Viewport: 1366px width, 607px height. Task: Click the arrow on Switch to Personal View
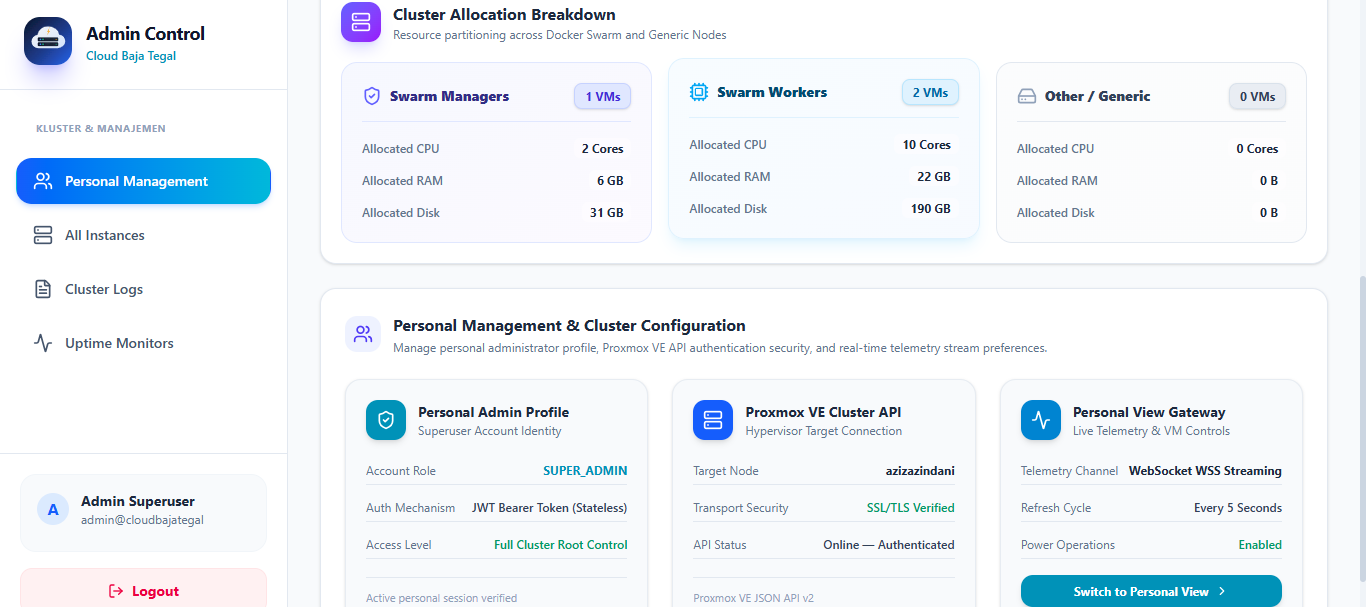1221,591
